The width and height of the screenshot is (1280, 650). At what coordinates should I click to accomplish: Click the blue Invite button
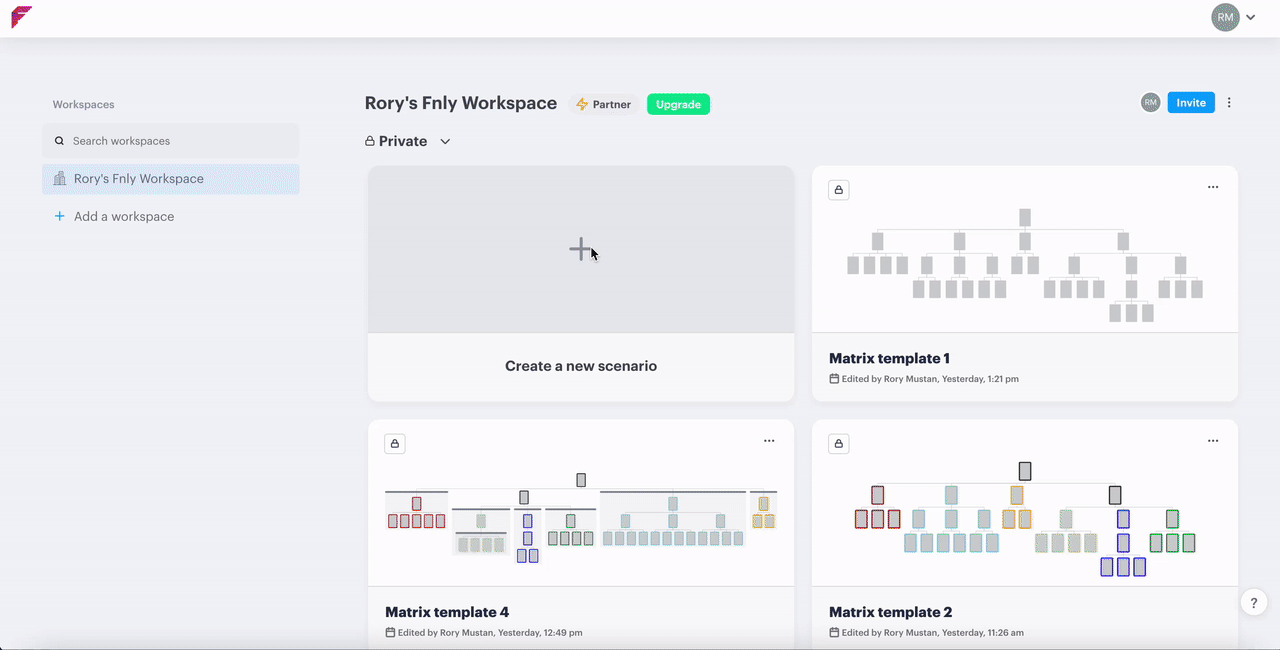click(x=1190, y=103)
